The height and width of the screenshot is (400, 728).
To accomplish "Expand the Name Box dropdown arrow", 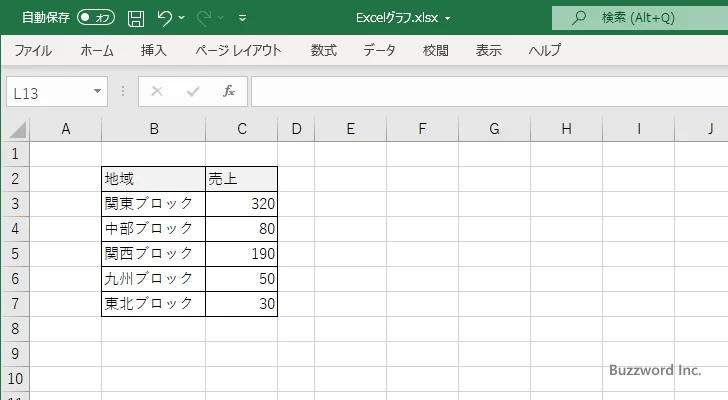I will tap(98, 91).
